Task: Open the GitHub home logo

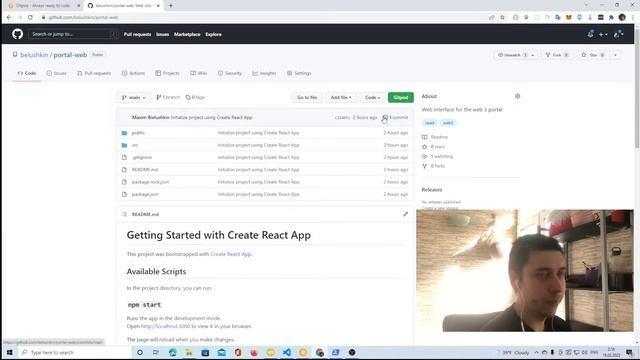Action: point(17,34)
